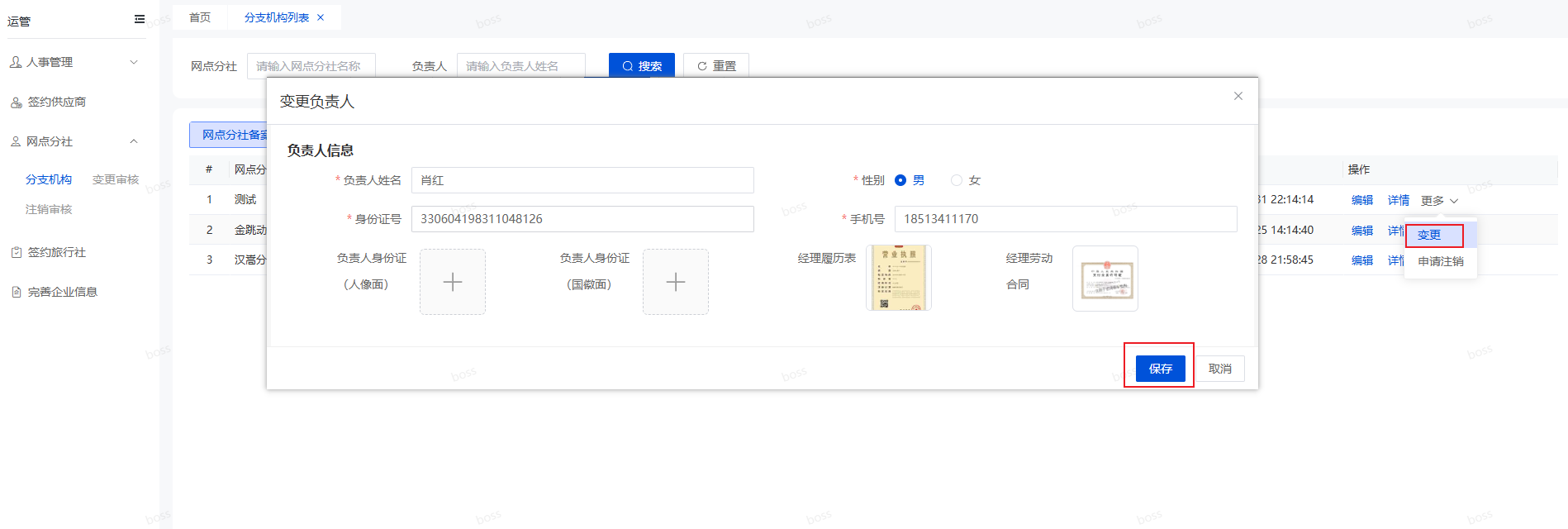Open the 完善企业信息 sidebar item
Image resolution: width=1568 pixels, height=529 pixels.
click(x=62, y=292)
